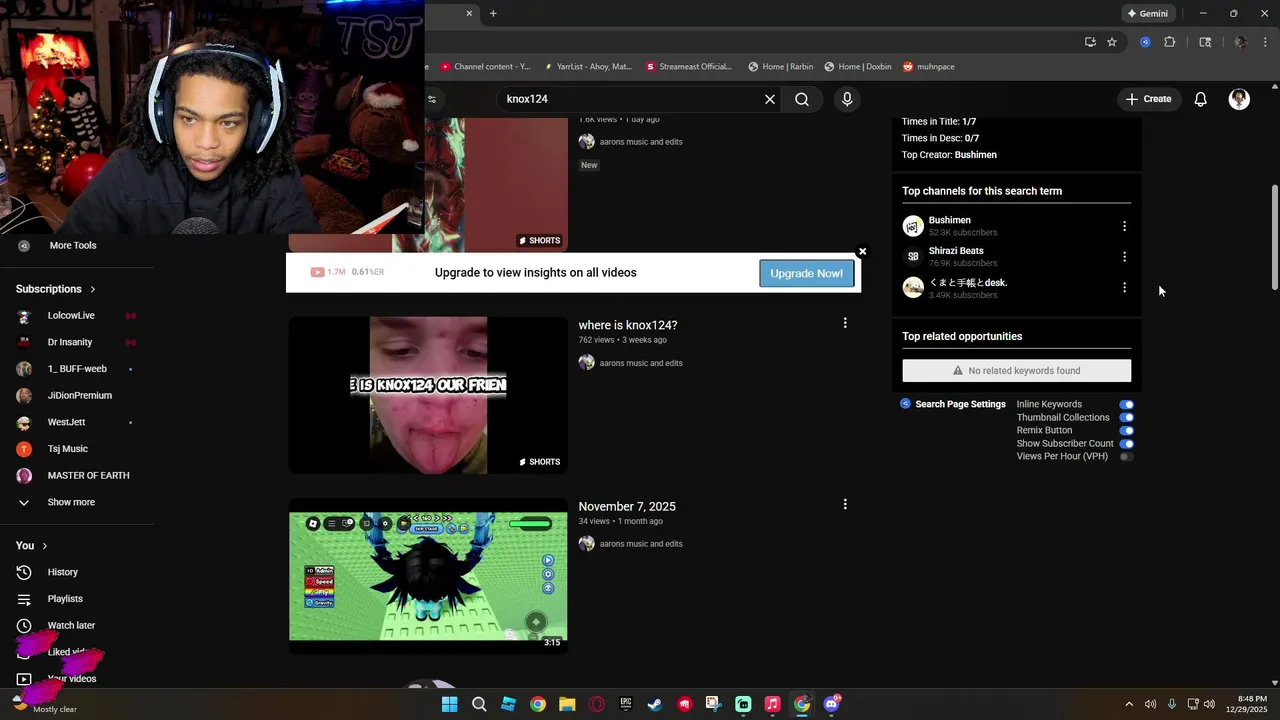Screen dimensions: 1280x720
Task: Open the 1_ BUFF-weeb subscription
Action: coord(77,369)
